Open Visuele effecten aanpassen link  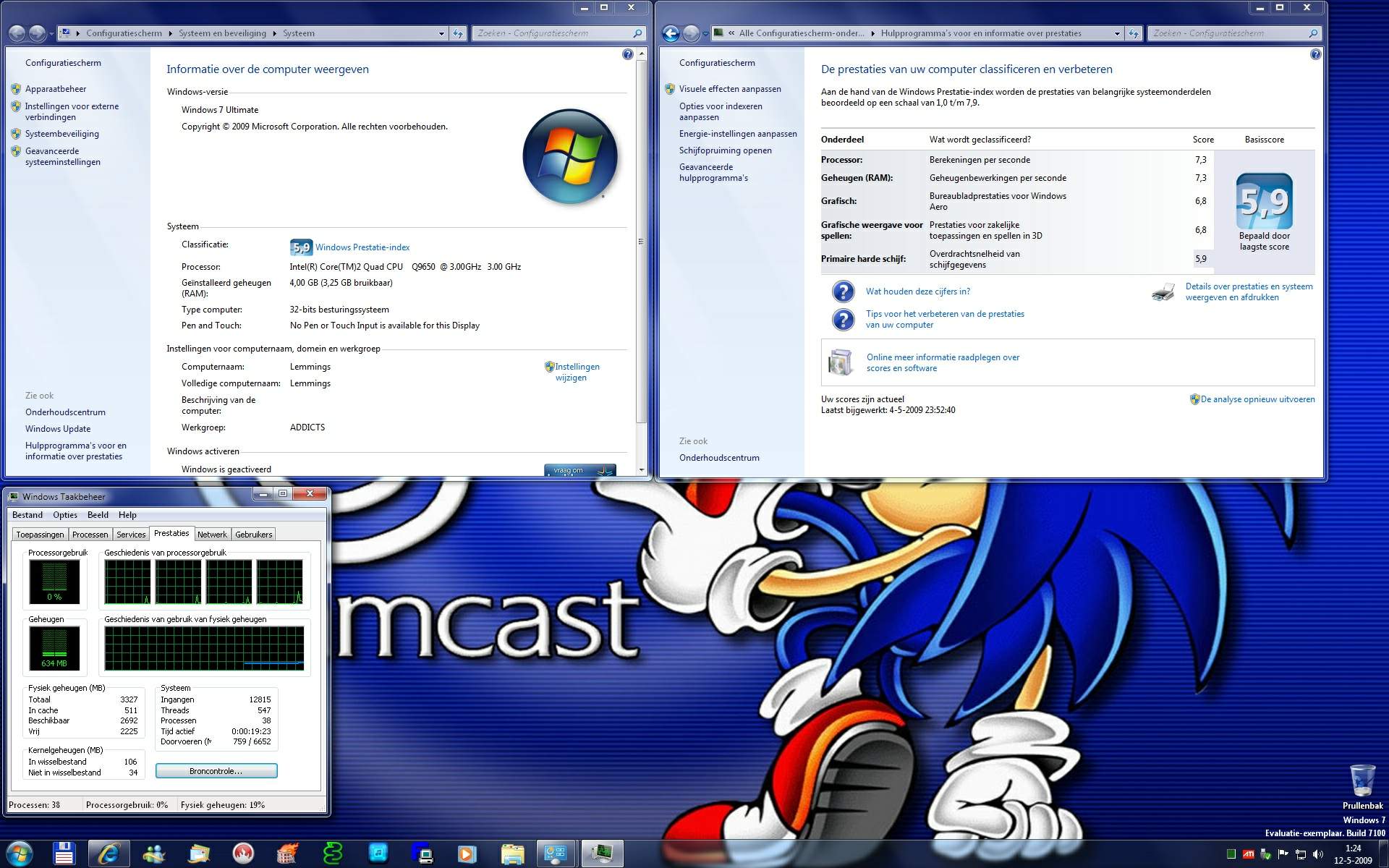pyautogui.click(x=730, y=89)
